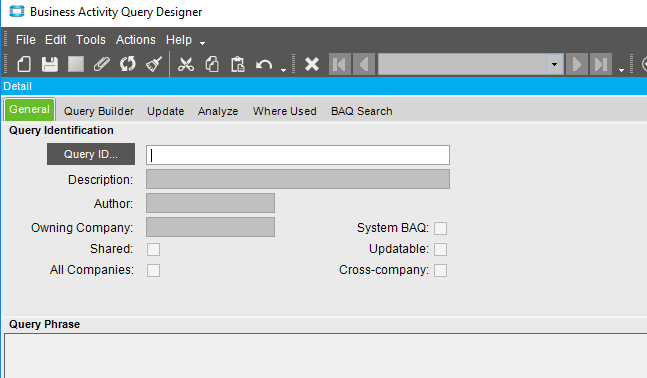Toggle the All Companies checkbox
Screen dimensions: 647x378
click(153, 270)
